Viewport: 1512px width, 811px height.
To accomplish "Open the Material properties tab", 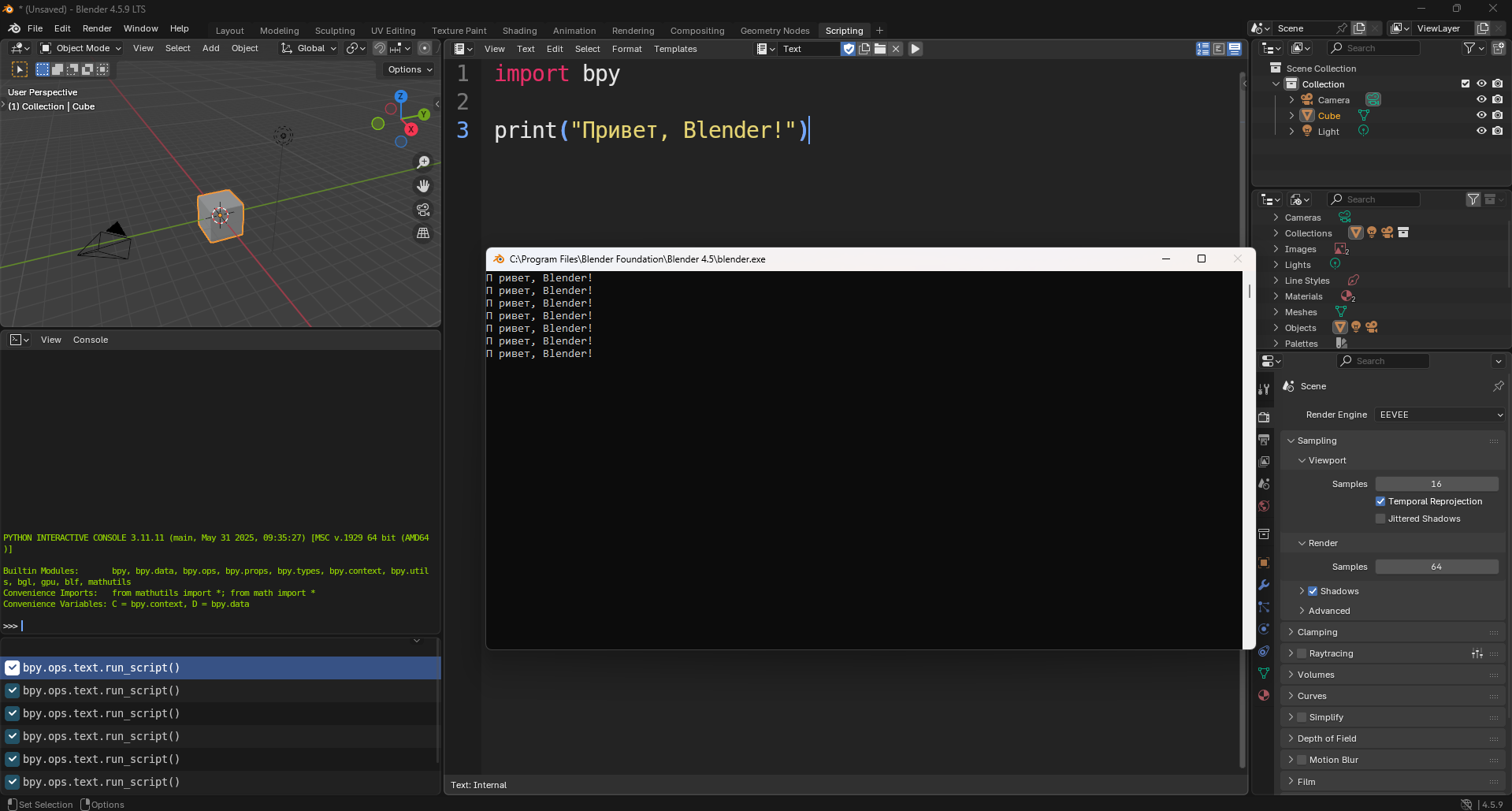I will point(1264,695).
